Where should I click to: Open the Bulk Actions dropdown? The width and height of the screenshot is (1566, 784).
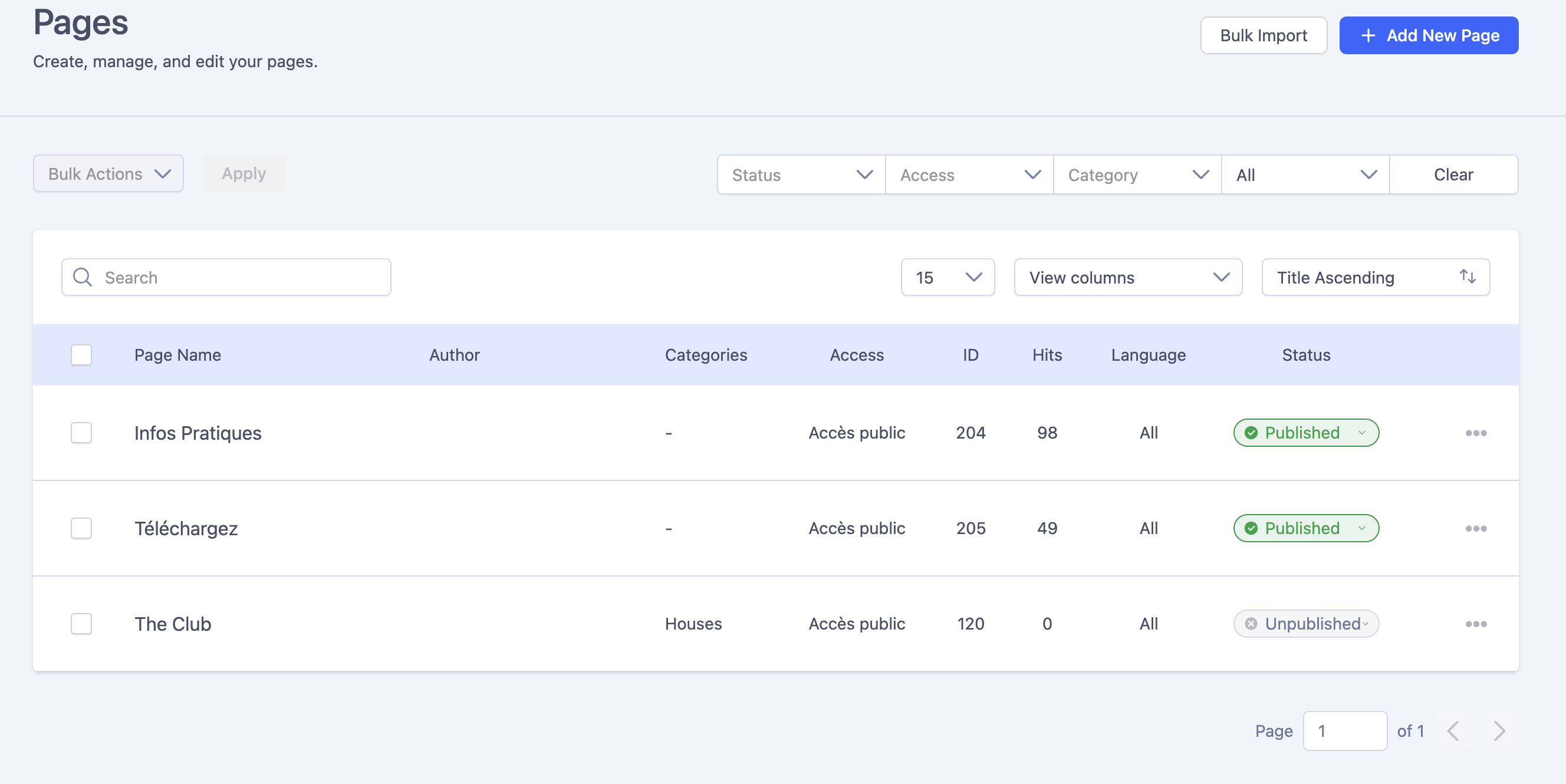click(x=108, y=174)
